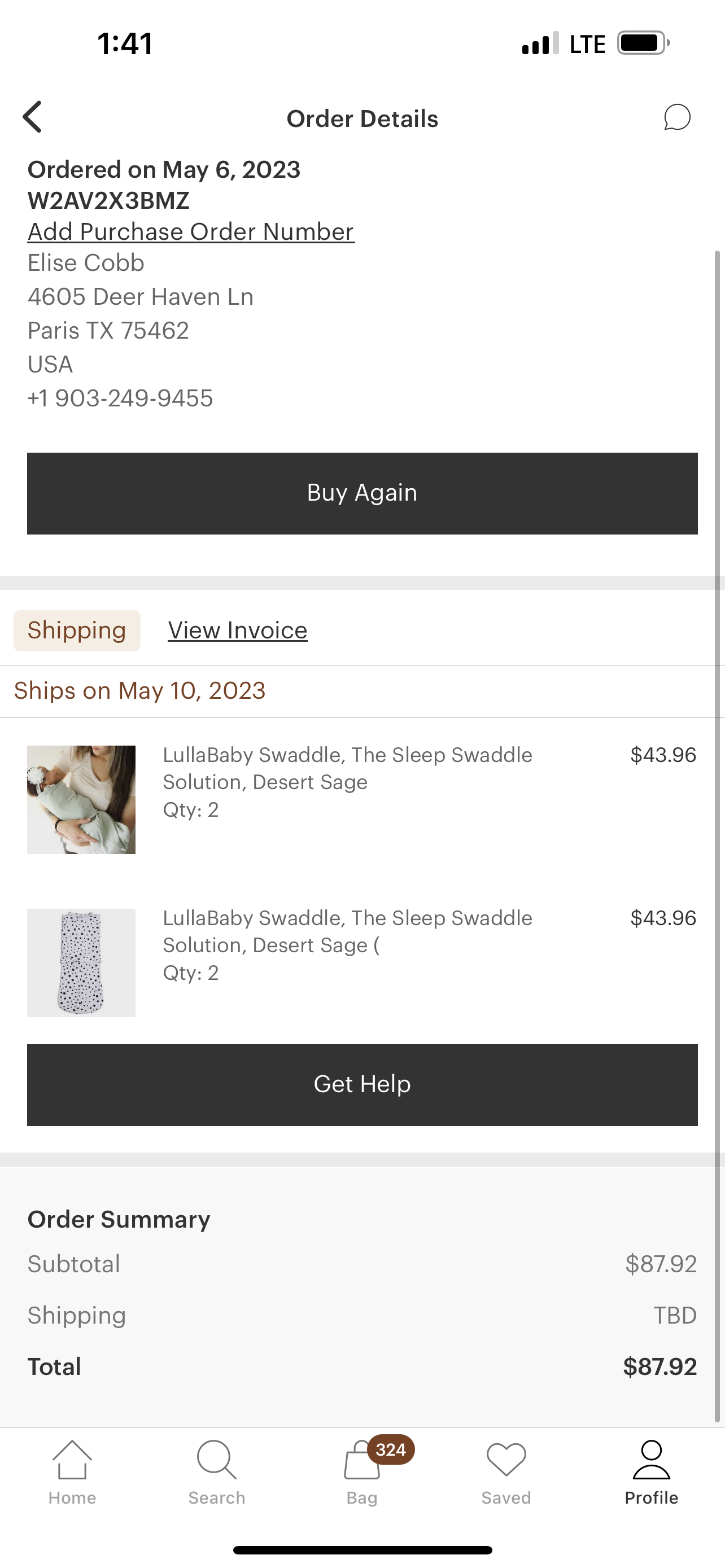
Task: Open the swaddle with baby product thumbnail
Action: (x=81, y=799)
